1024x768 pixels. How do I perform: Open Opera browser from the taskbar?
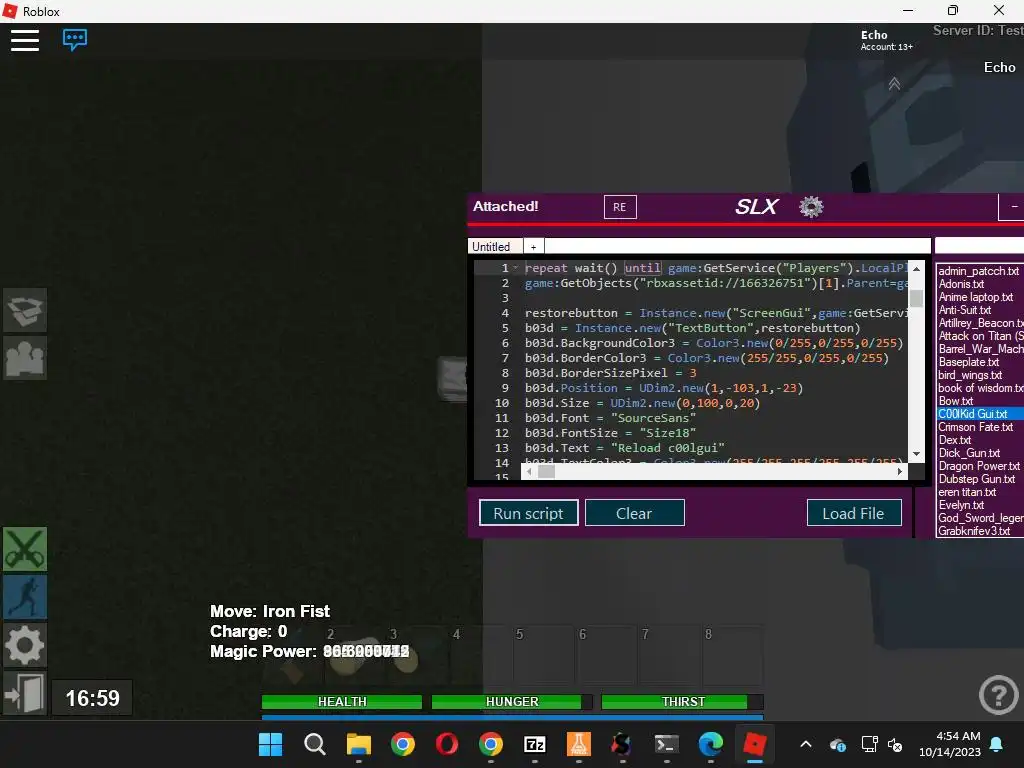[447, 744]
